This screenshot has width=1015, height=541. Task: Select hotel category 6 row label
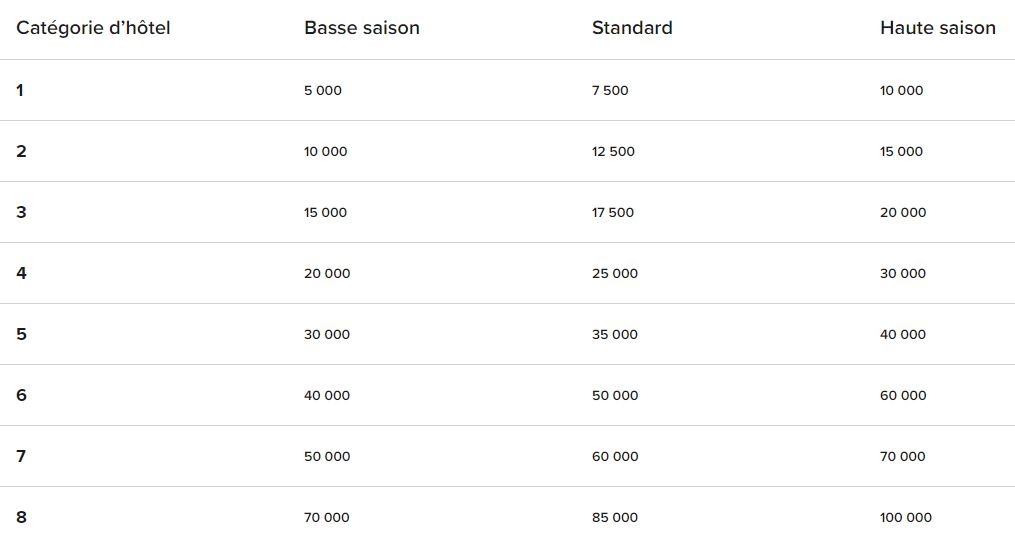pyautogui.click(x=21, y=395)
